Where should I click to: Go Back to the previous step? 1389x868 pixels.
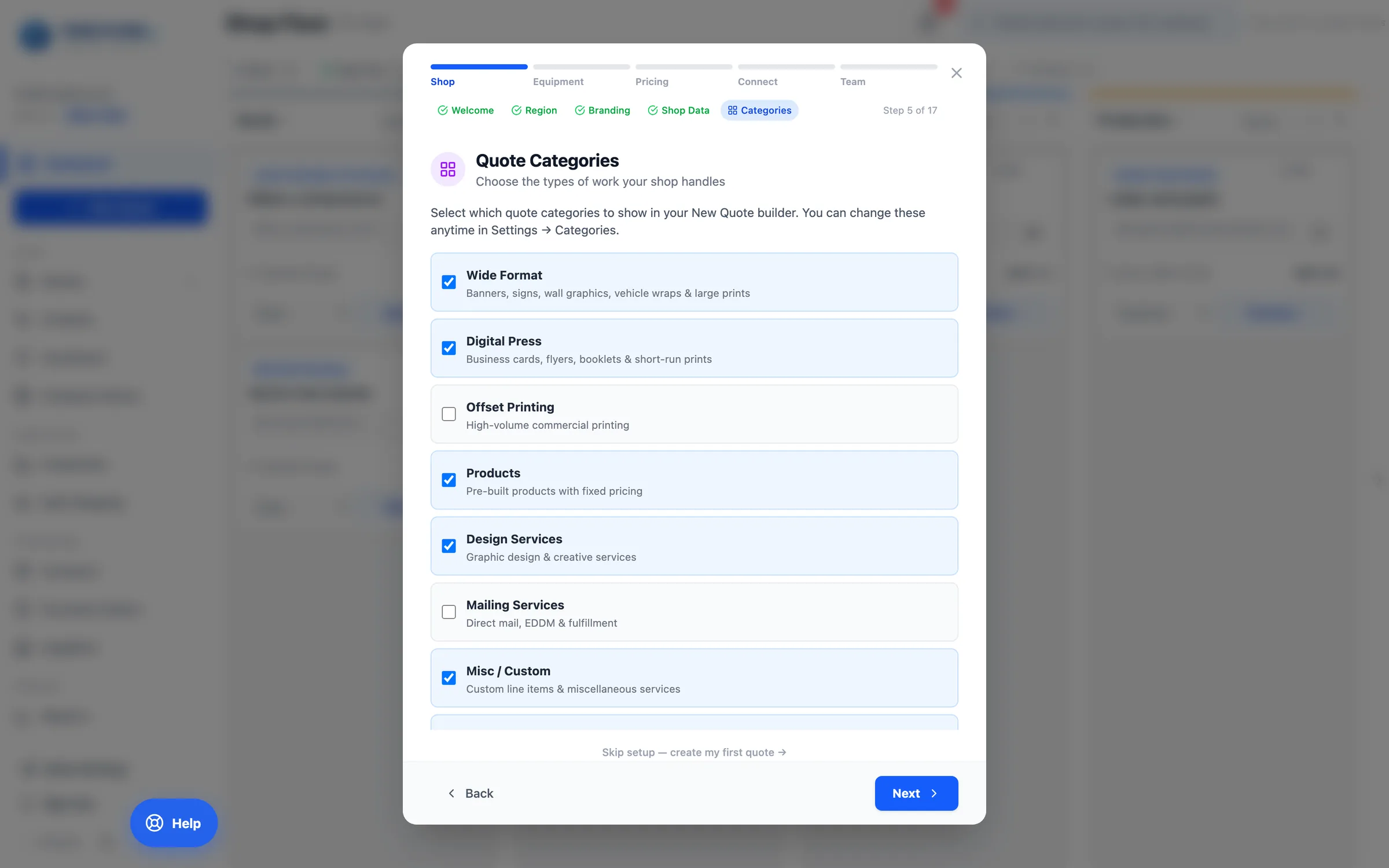click(x=471, y=793)
